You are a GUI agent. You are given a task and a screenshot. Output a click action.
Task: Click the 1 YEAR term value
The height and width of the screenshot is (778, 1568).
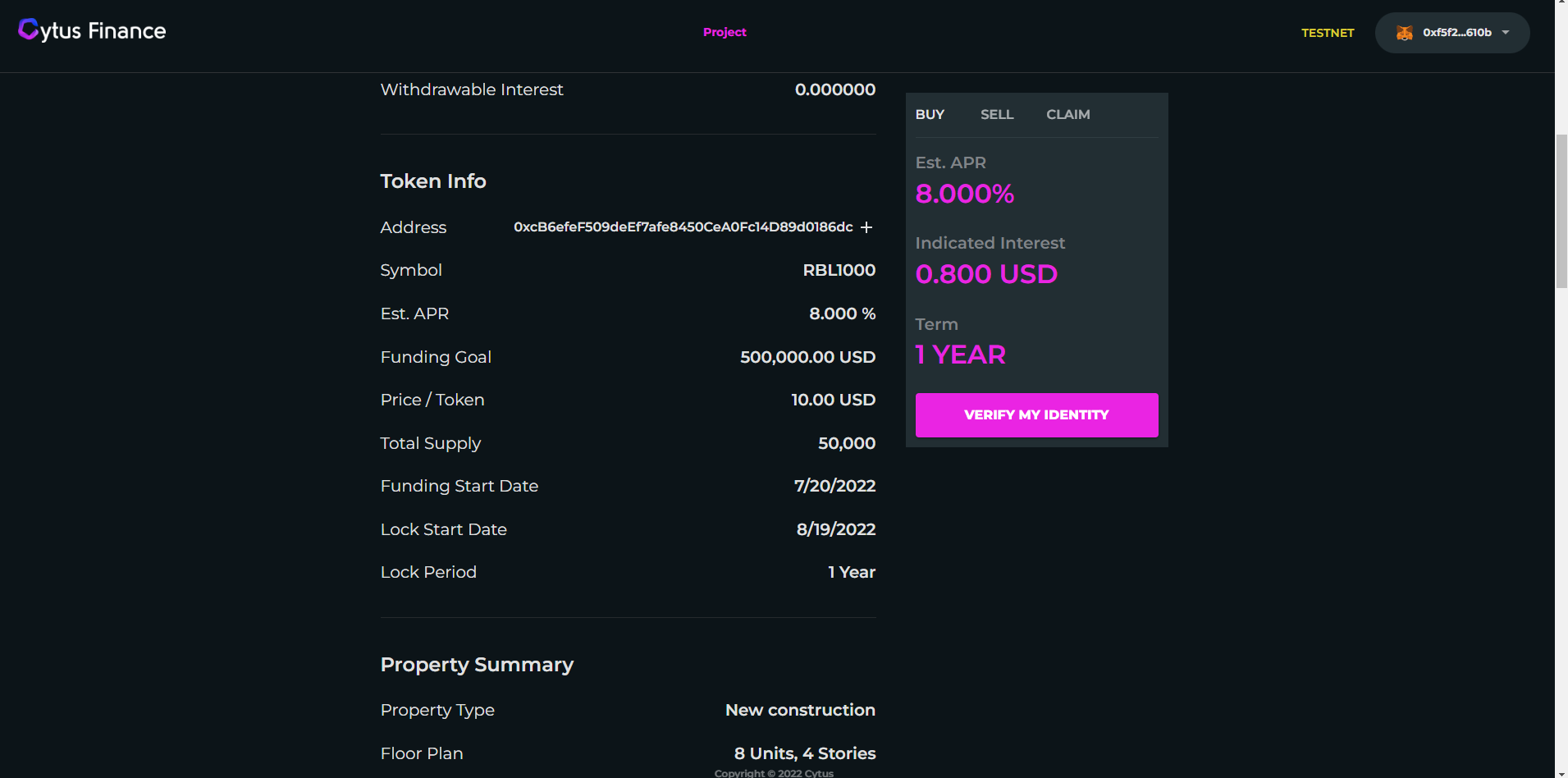(960, 355)
